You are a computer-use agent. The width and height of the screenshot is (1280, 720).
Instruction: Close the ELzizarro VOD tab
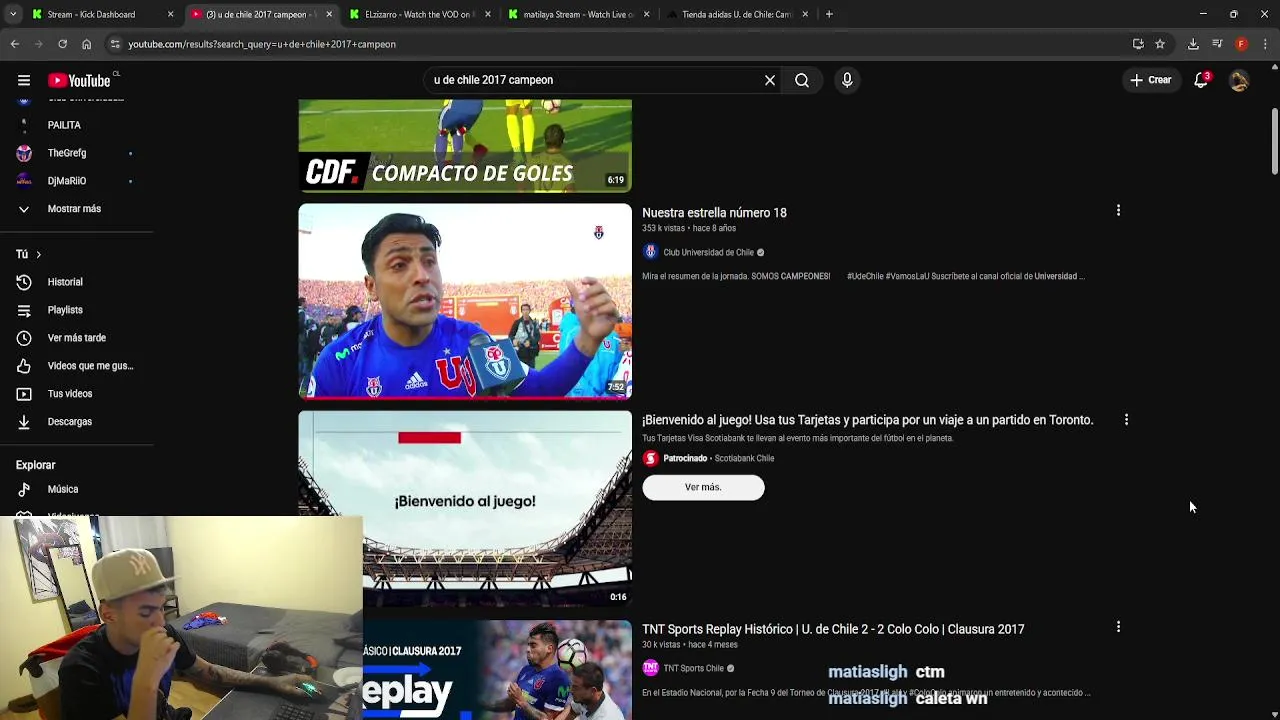(488, 14)
